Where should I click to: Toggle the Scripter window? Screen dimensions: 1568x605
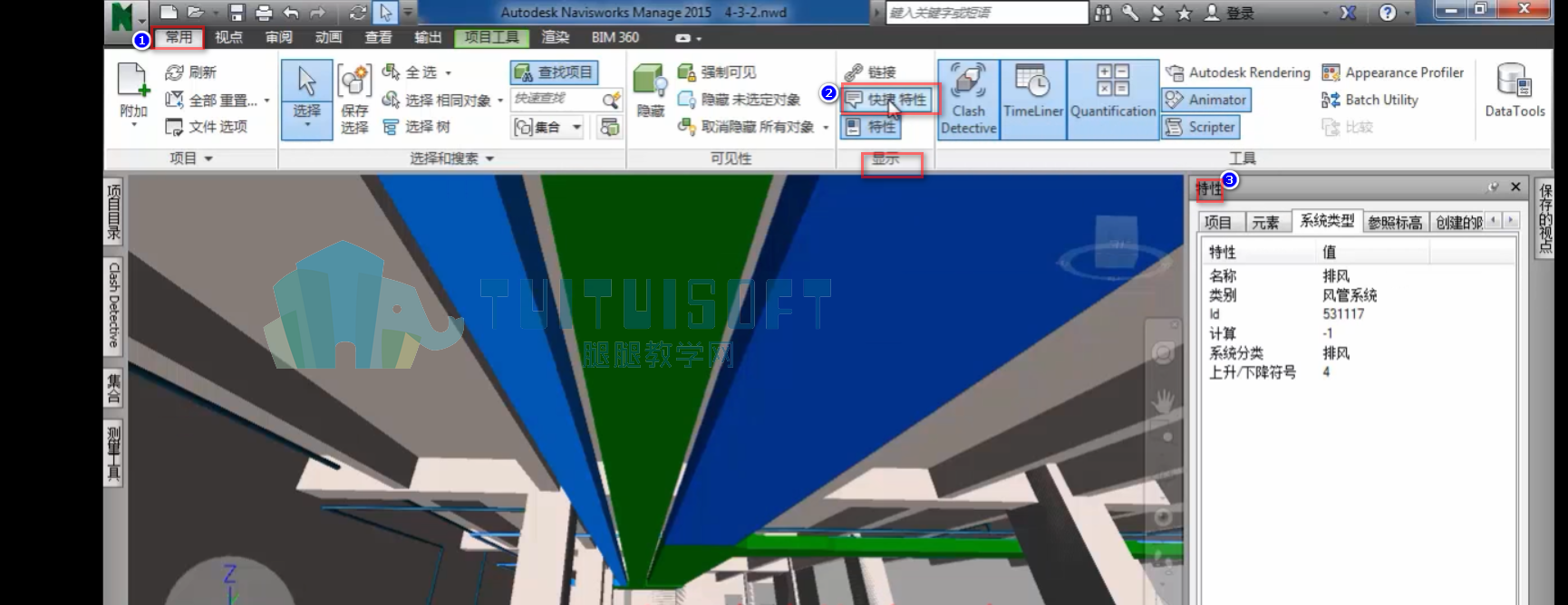point(1200,127)
